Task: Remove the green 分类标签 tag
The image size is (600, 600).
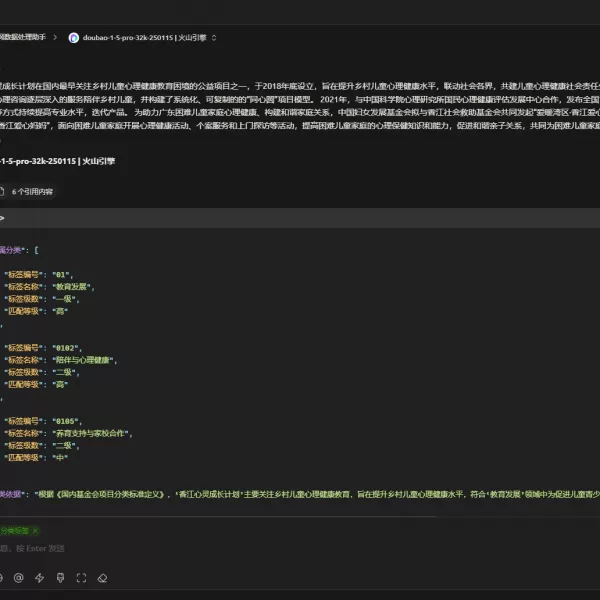Action: [x=35, y=531]
